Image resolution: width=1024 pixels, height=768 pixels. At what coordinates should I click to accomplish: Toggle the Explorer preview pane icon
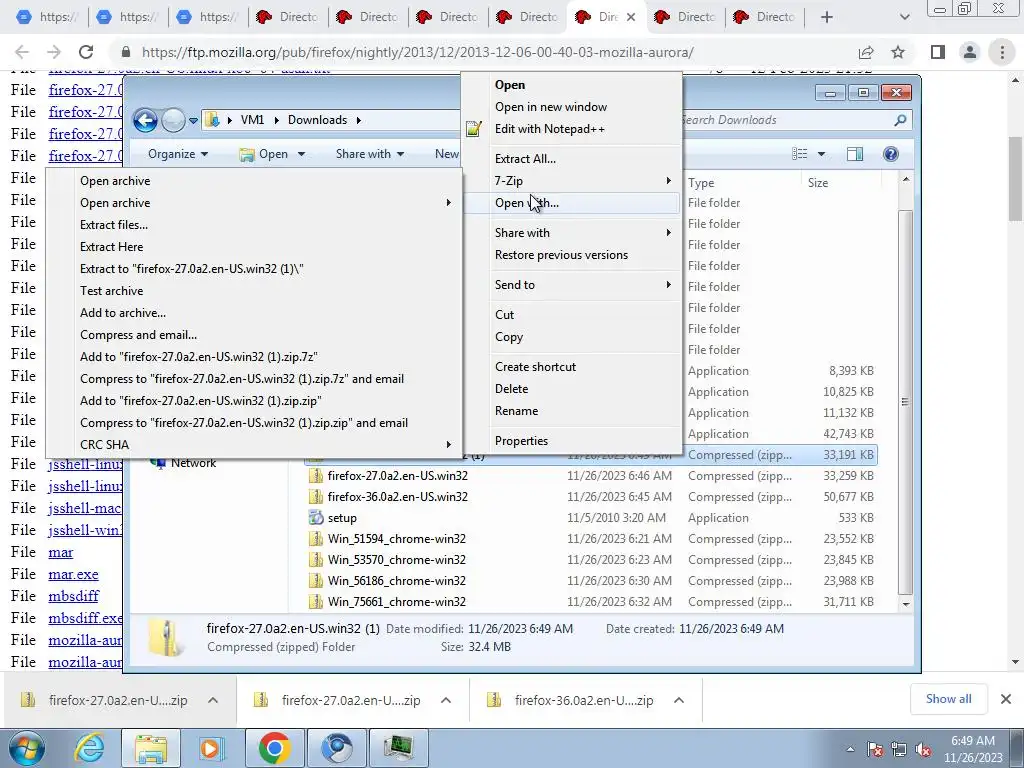pos(854,154)
